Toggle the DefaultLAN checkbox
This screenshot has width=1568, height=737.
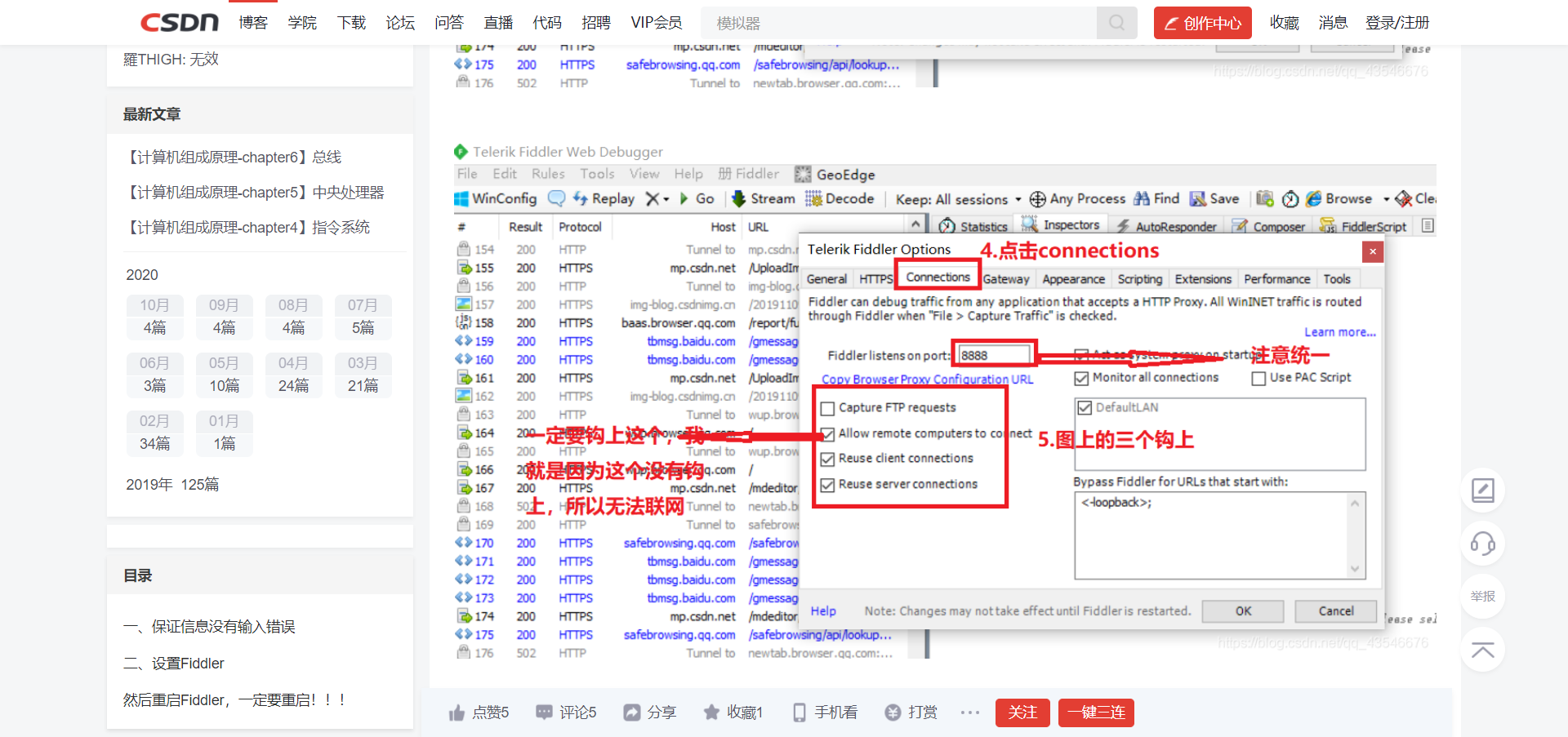[x=1085, y=408]
